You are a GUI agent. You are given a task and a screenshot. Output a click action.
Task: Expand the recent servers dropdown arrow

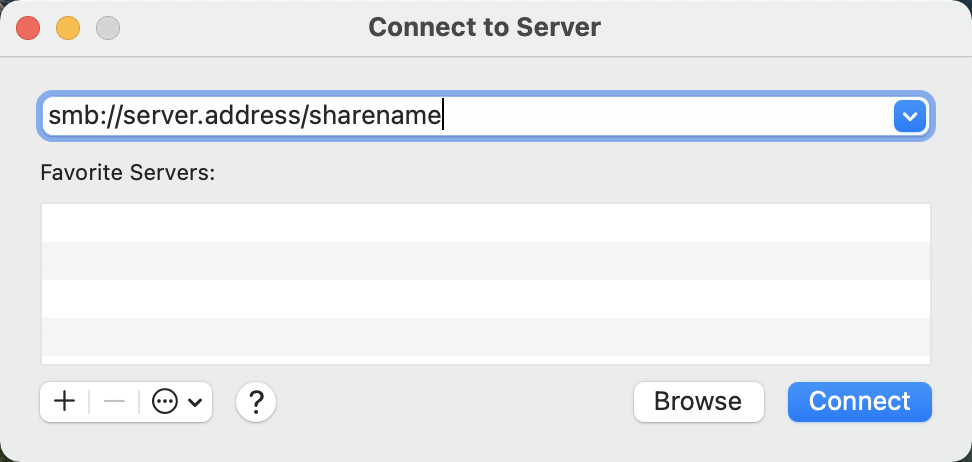click(908, 117)
